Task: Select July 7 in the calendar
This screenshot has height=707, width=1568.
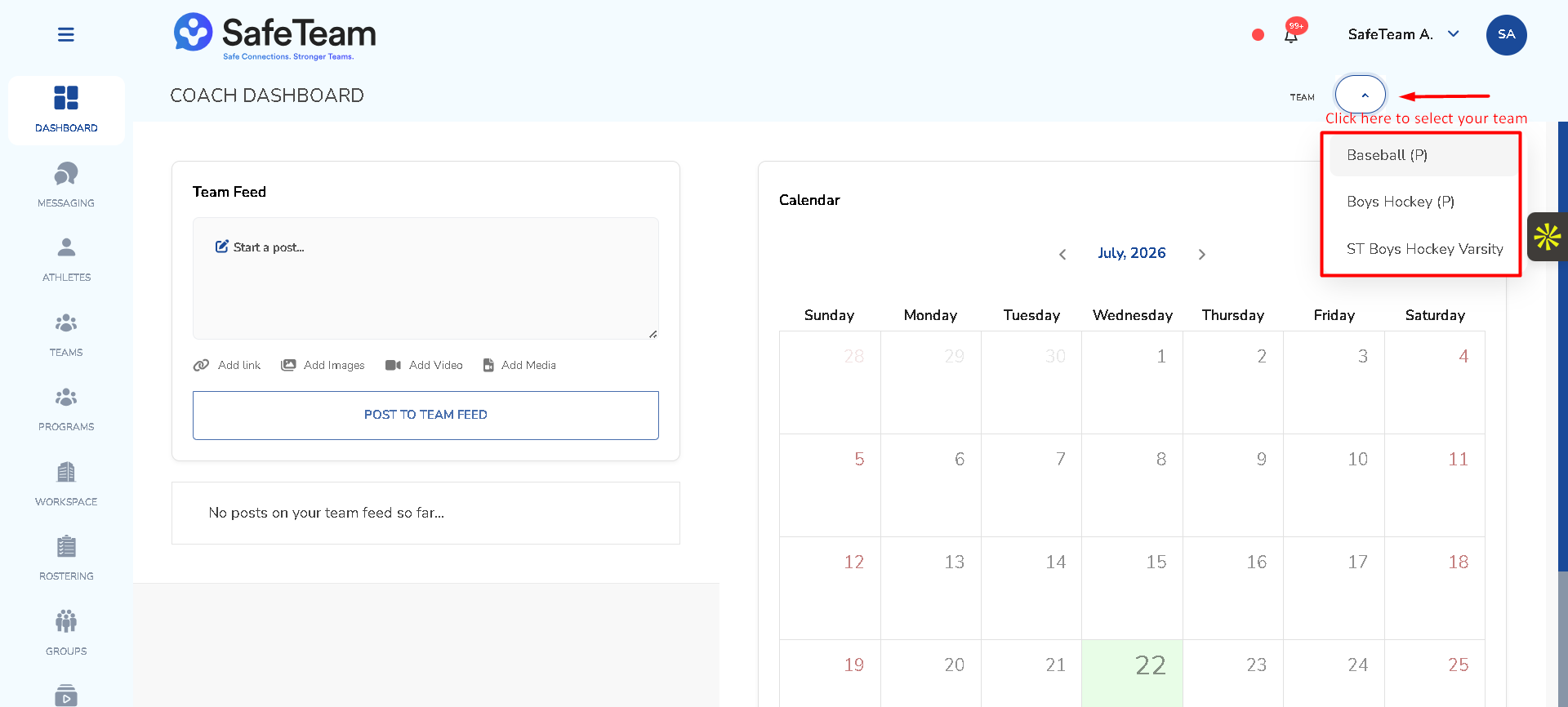Action: coord(1031,485)
